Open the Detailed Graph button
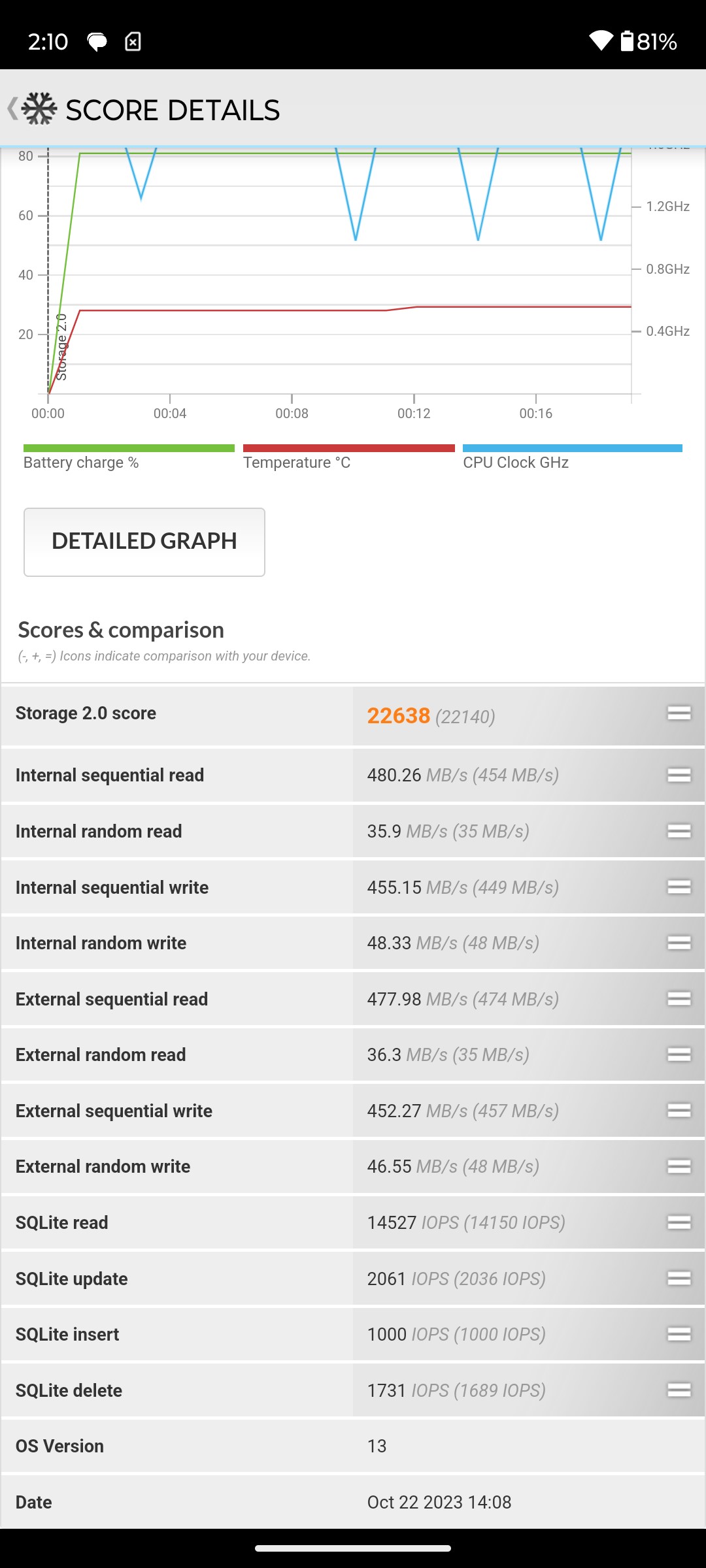This screenshot has height=1568, width=706. pyautogui.click(x=144, y=542)
